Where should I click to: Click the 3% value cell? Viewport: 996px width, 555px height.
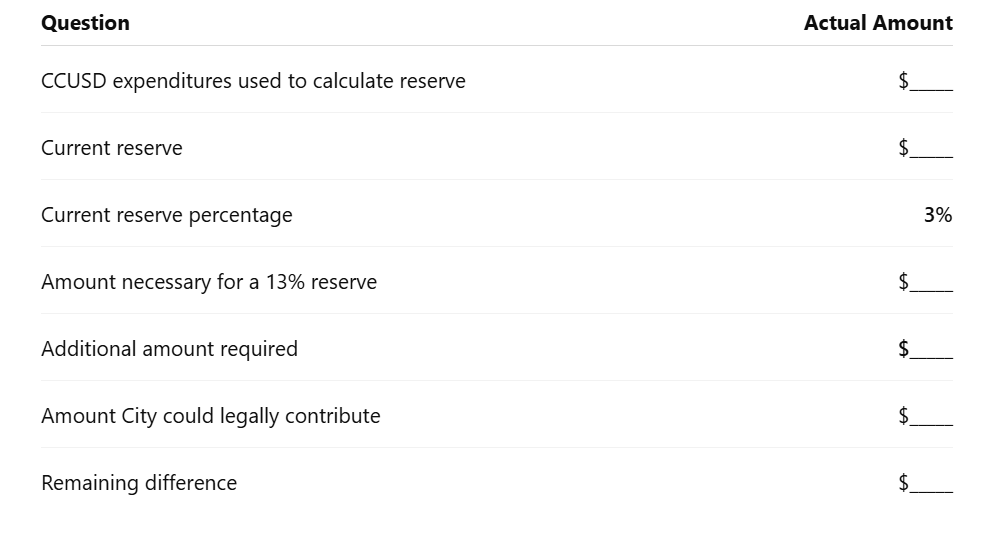(x=938, y=215)
